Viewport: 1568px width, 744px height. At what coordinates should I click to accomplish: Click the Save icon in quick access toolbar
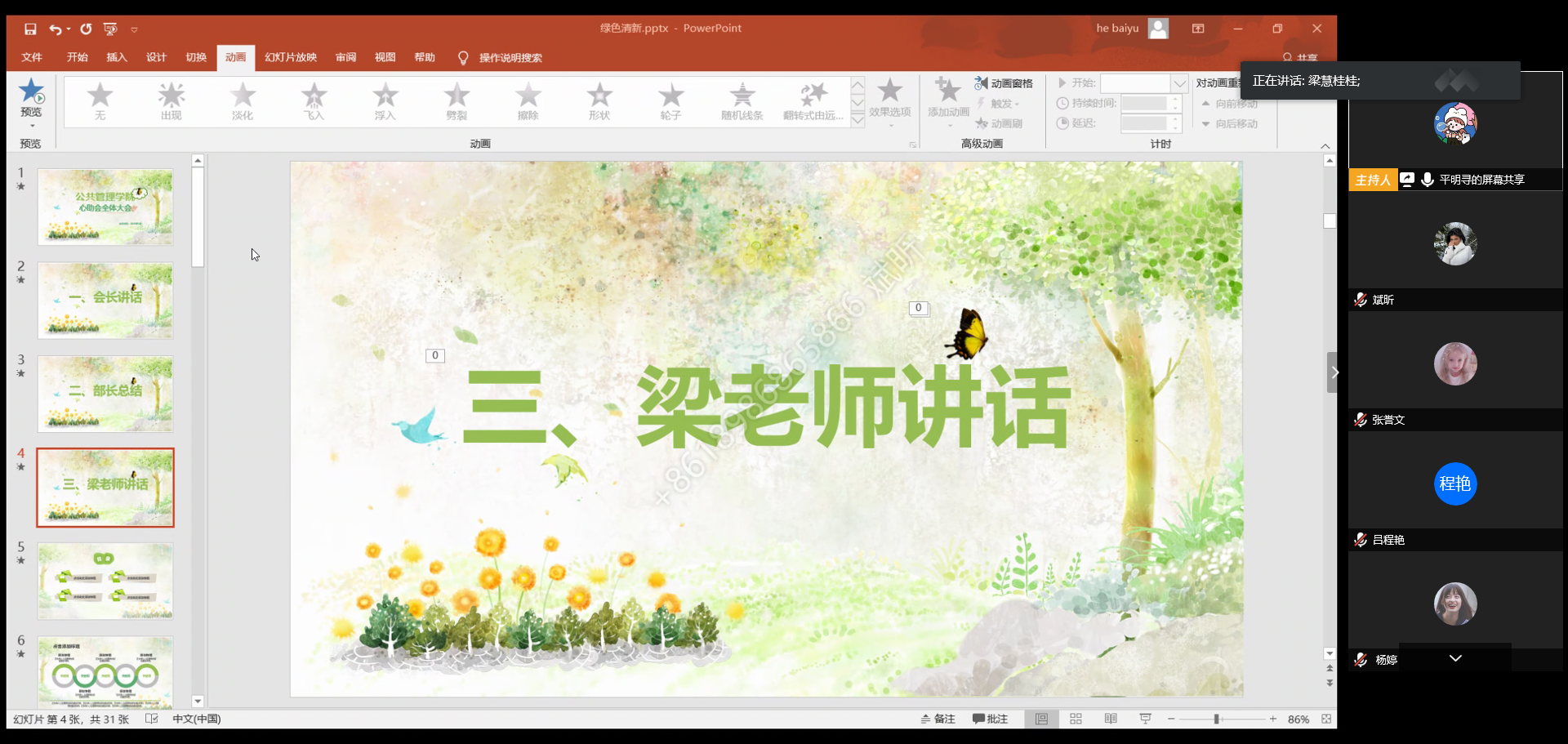[30, 29]
